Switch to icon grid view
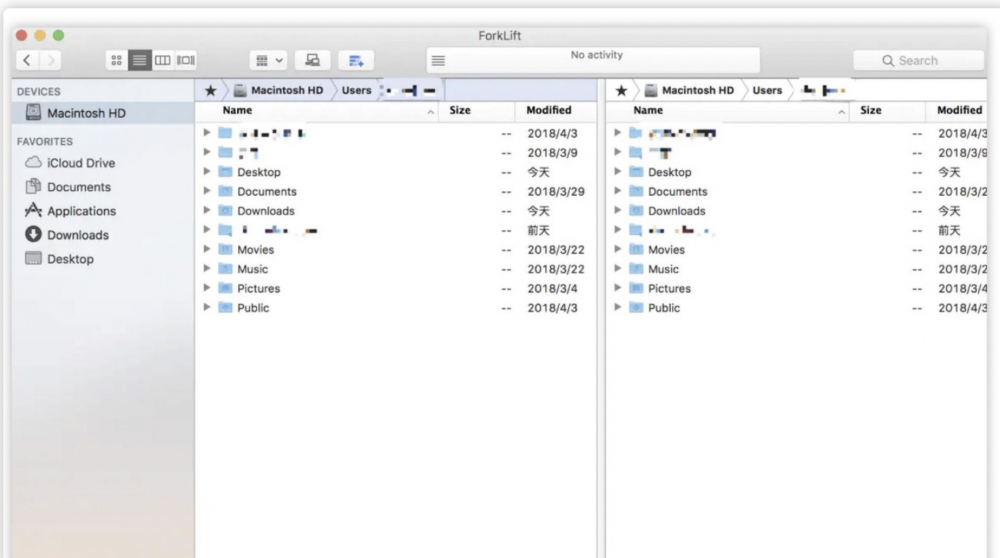The height and width of the screenshot is (558, 1000). point(116,60)
